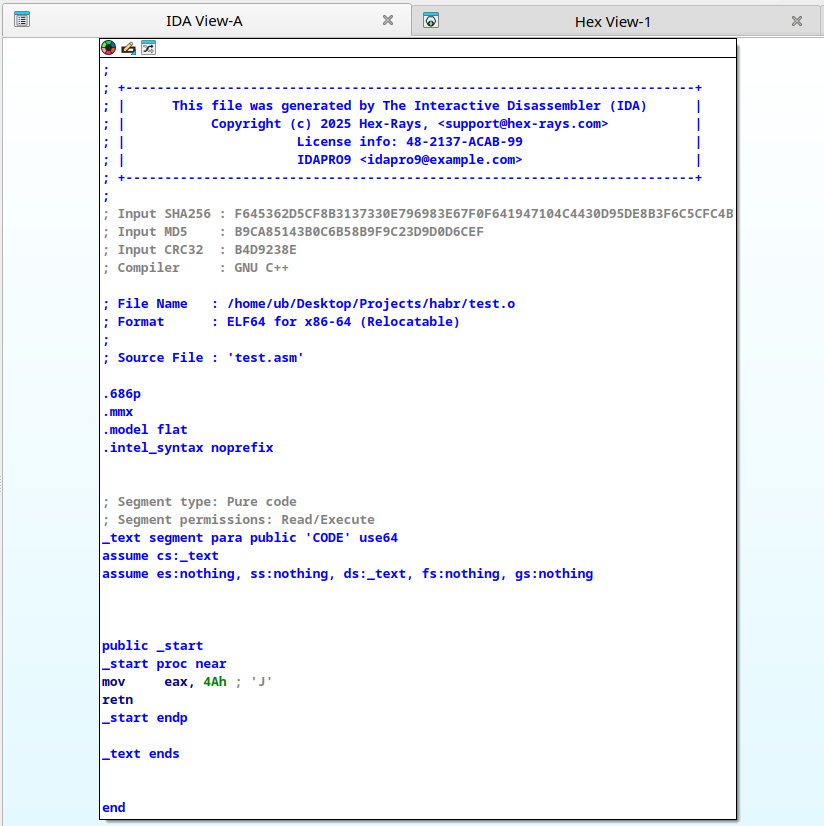The width and height of the screenshot is (824, 826).
Task: Click the Input CRC32 comment line
Action: coord(199,250)
